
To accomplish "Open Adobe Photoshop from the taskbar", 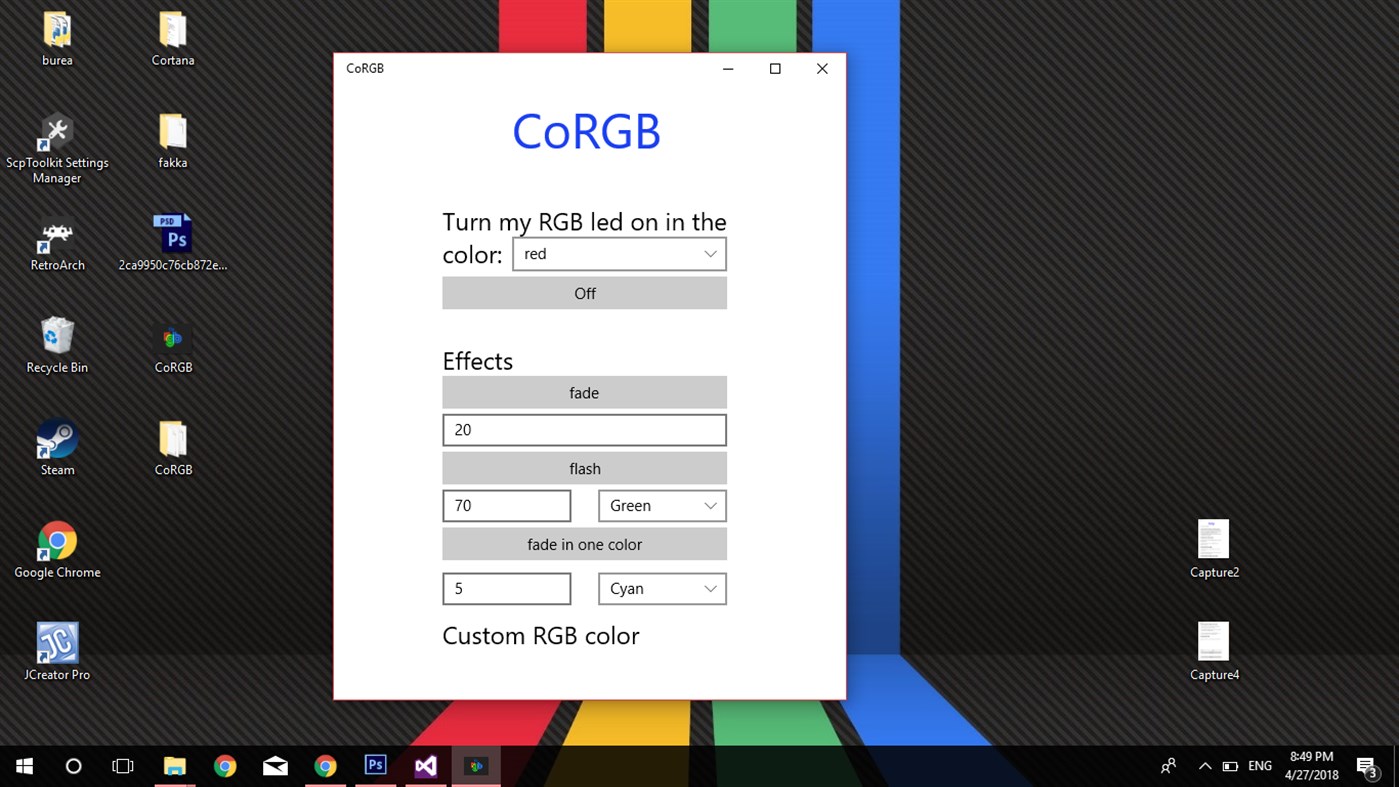I will click(x=375, y=765).
